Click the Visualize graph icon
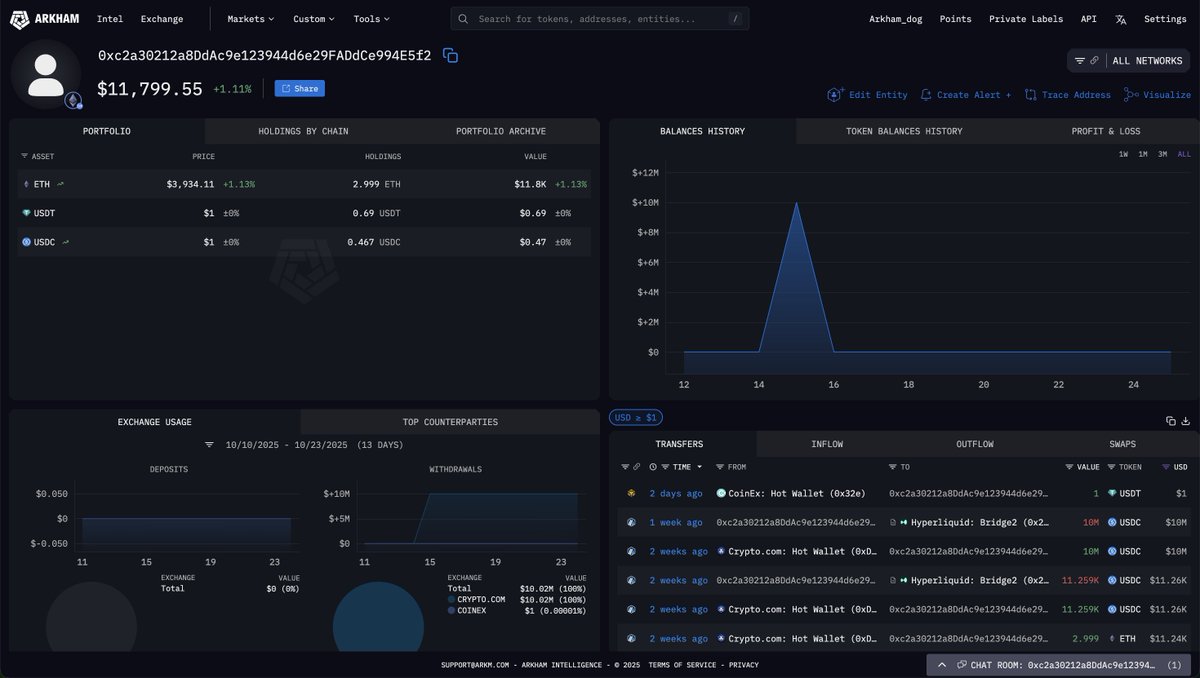This screenshot has width=1200, height=678. (x=1130, y=95)
